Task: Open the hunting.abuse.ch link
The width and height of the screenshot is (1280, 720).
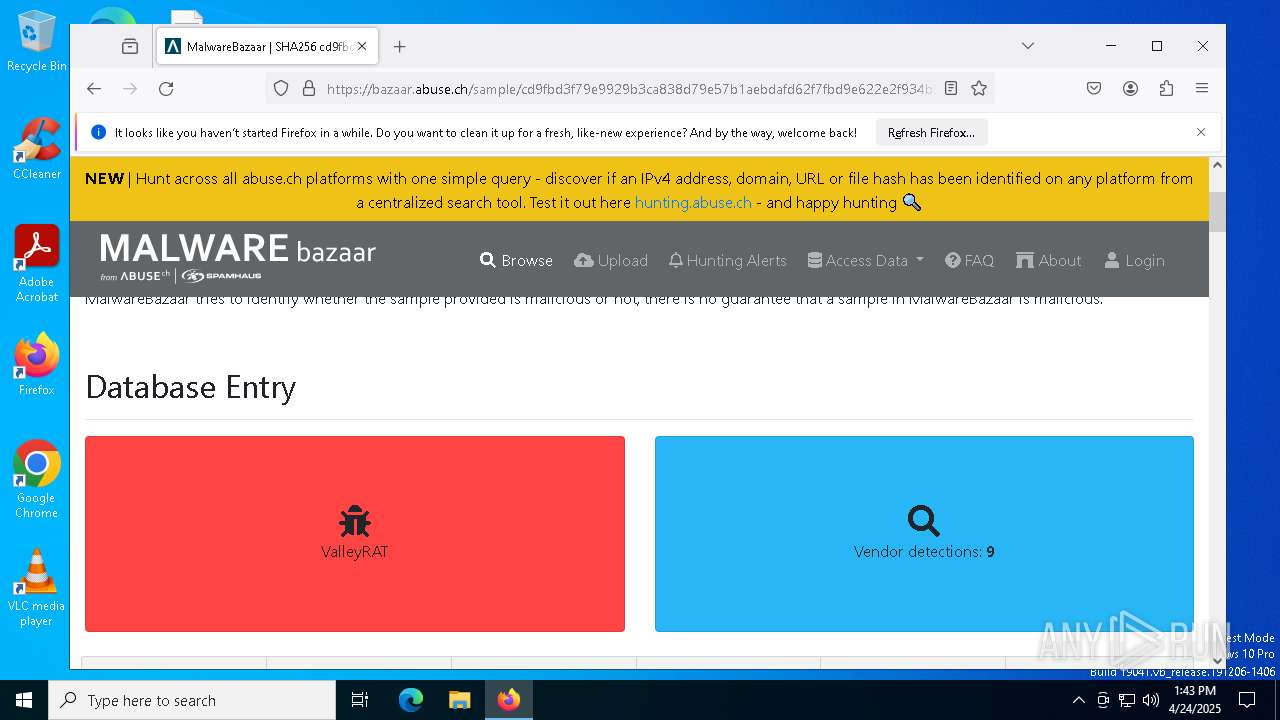Action: [x=693, y=202]
